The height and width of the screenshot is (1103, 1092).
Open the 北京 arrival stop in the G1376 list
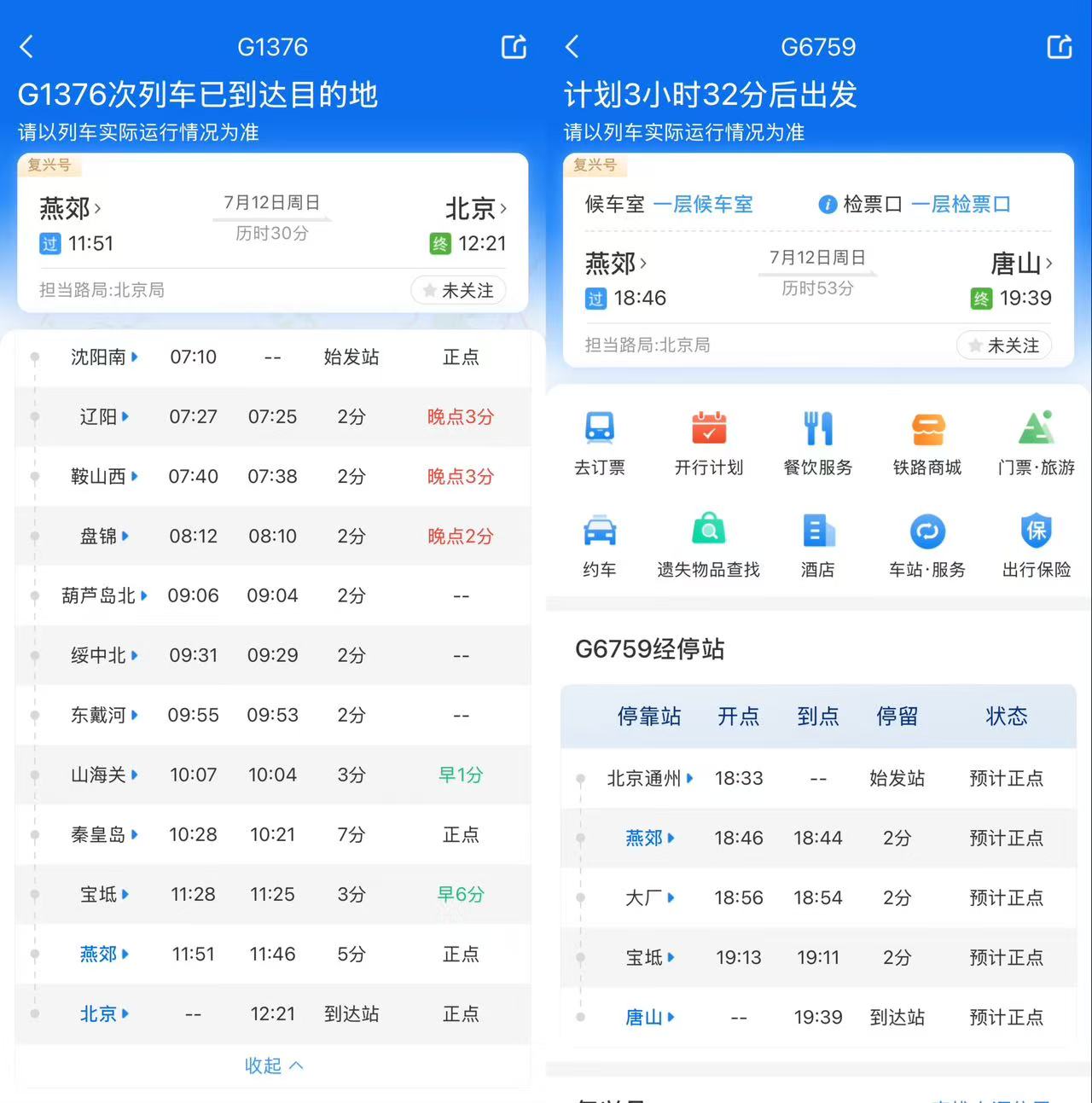[104, 1013]
